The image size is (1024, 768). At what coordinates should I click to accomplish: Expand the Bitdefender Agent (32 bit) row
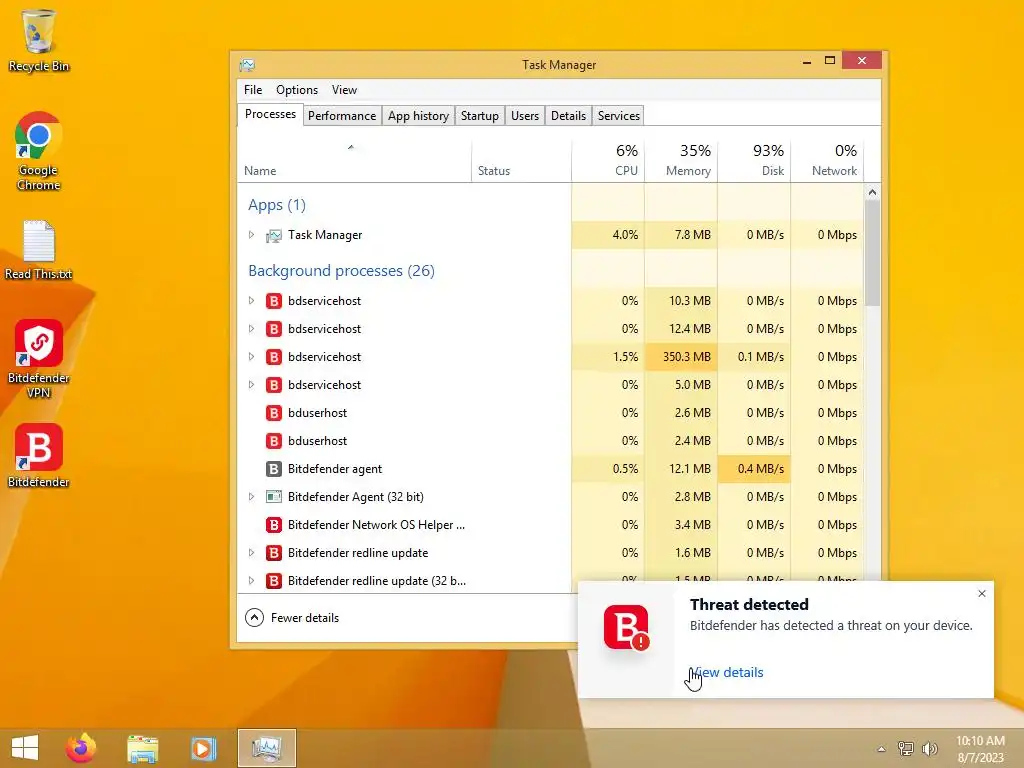(251, 497)
